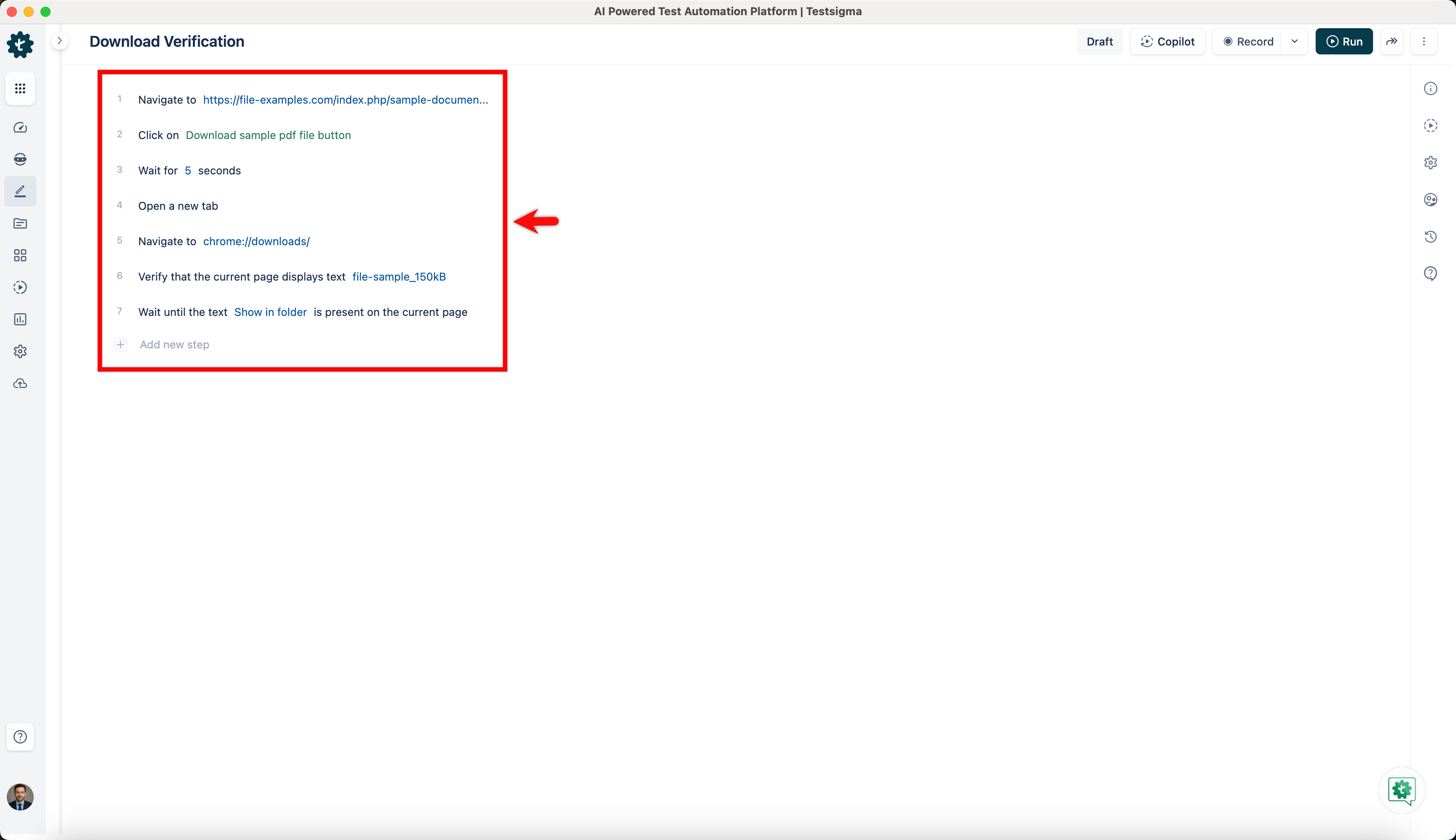Click the Testsigma chat assistant widget
The image size is (1456, 840).
(x=1402, y=790)
